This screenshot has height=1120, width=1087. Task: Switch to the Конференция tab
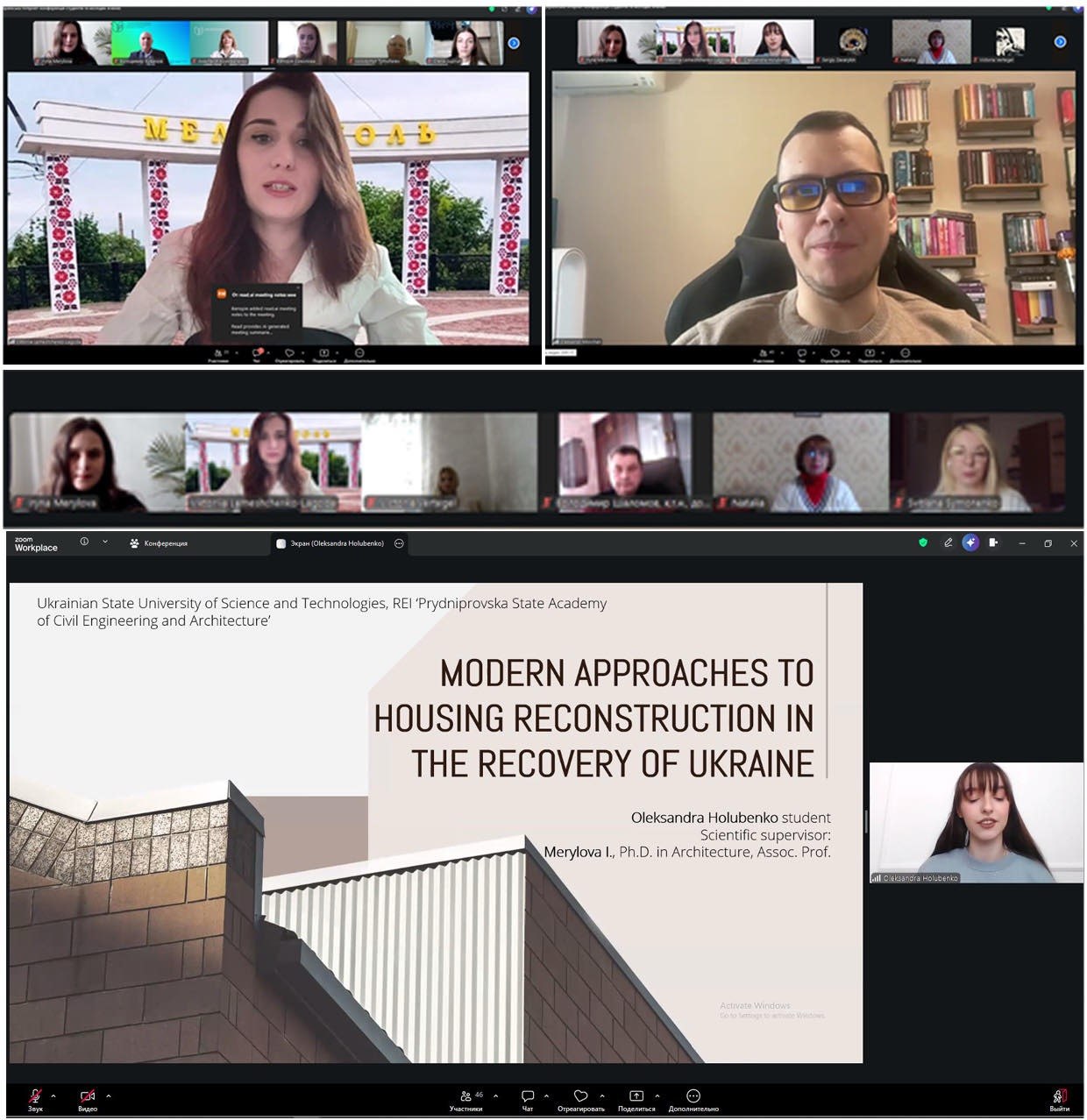coord(159,543)
